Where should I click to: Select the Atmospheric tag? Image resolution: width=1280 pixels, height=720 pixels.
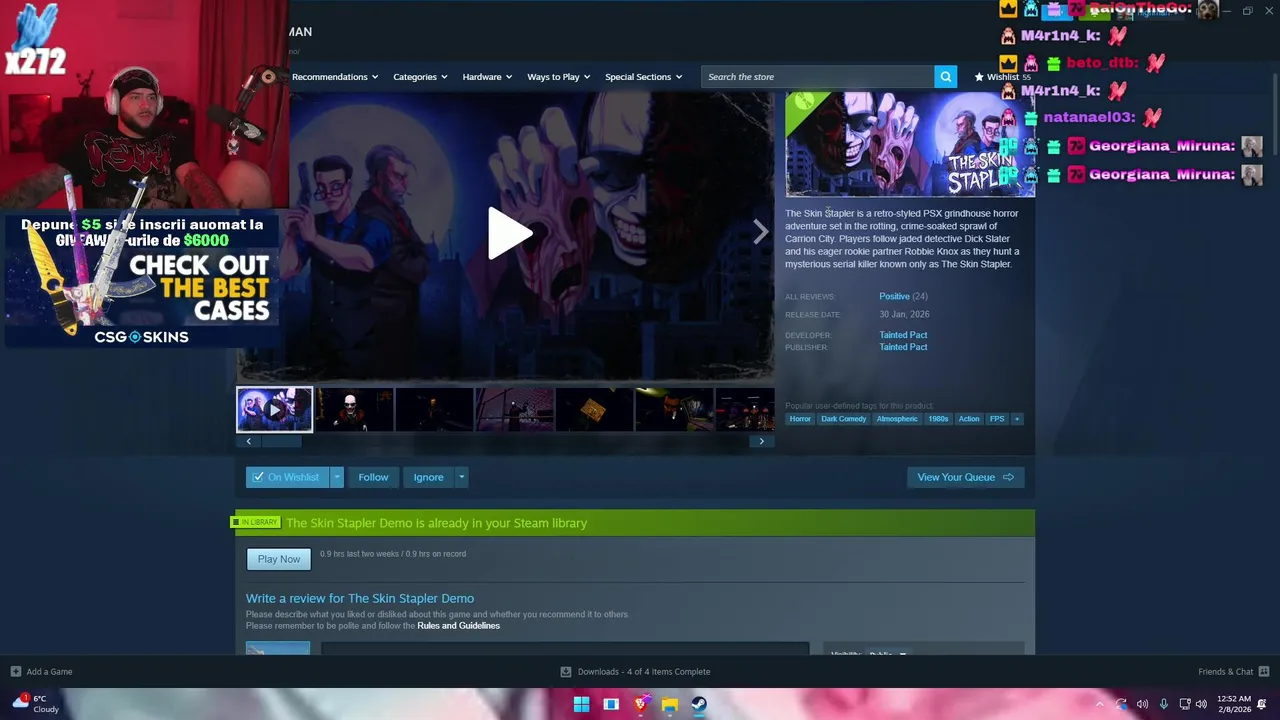click(896, 419)
